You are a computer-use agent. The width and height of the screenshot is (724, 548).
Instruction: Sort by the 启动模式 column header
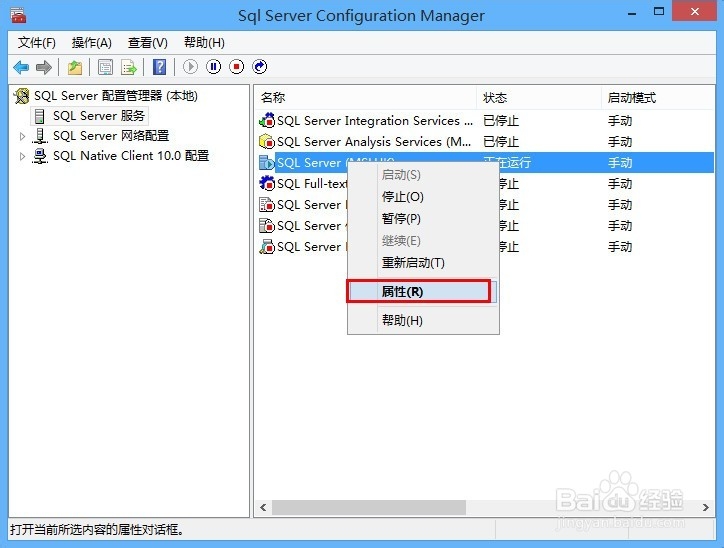(x=658, y=98)
